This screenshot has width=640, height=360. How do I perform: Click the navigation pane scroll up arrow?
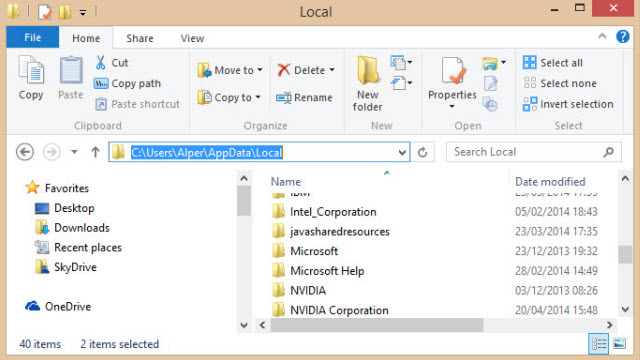coord(244,178)
